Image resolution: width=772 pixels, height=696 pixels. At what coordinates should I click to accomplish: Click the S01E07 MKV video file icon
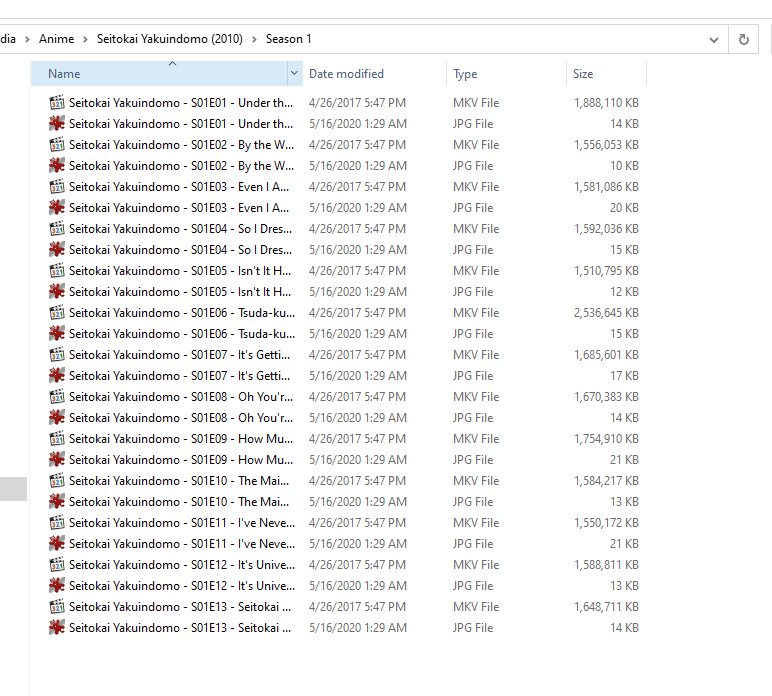tap(57, 354)
